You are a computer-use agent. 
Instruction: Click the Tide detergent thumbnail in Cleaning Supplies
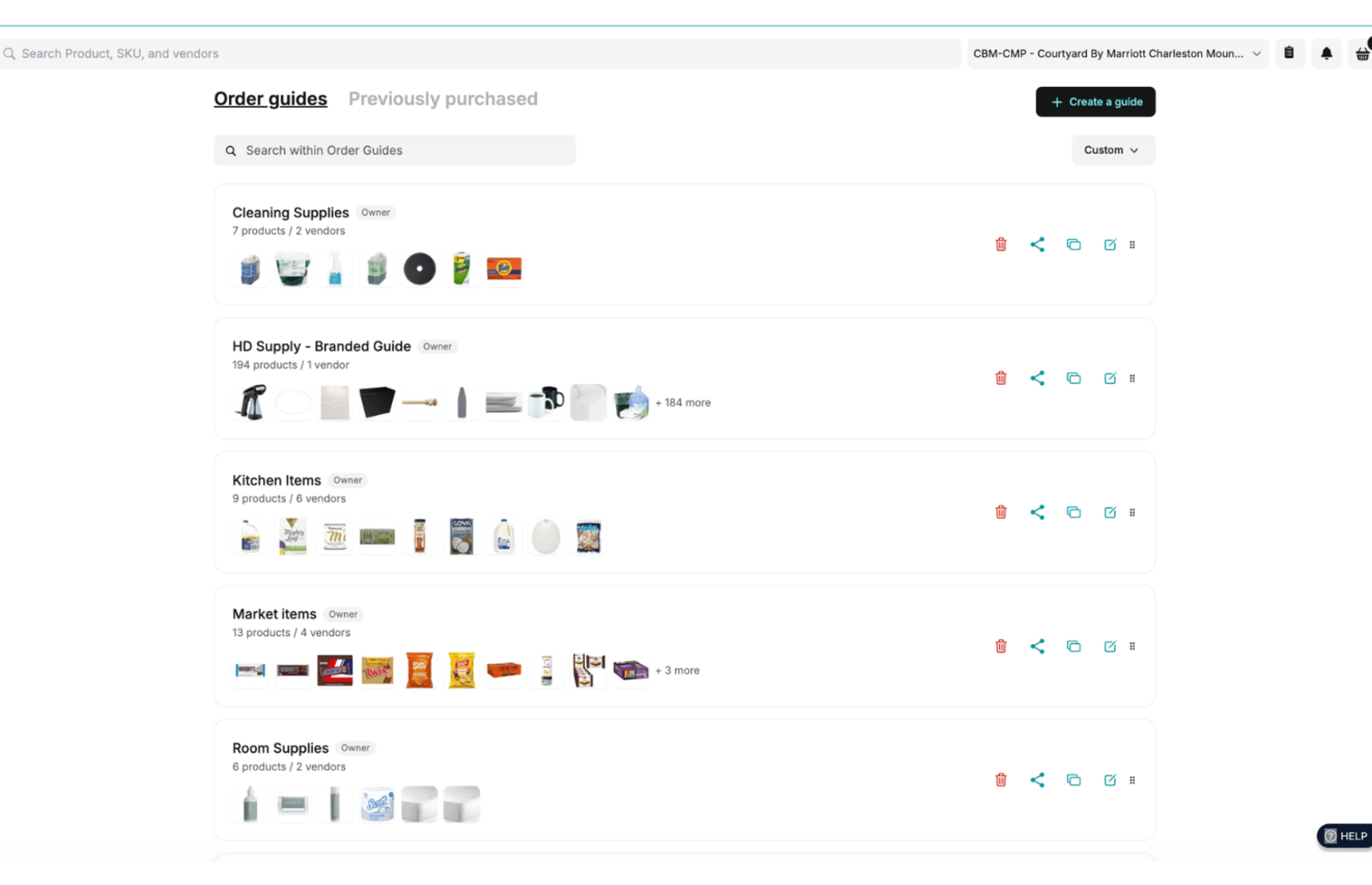[504, 269]
